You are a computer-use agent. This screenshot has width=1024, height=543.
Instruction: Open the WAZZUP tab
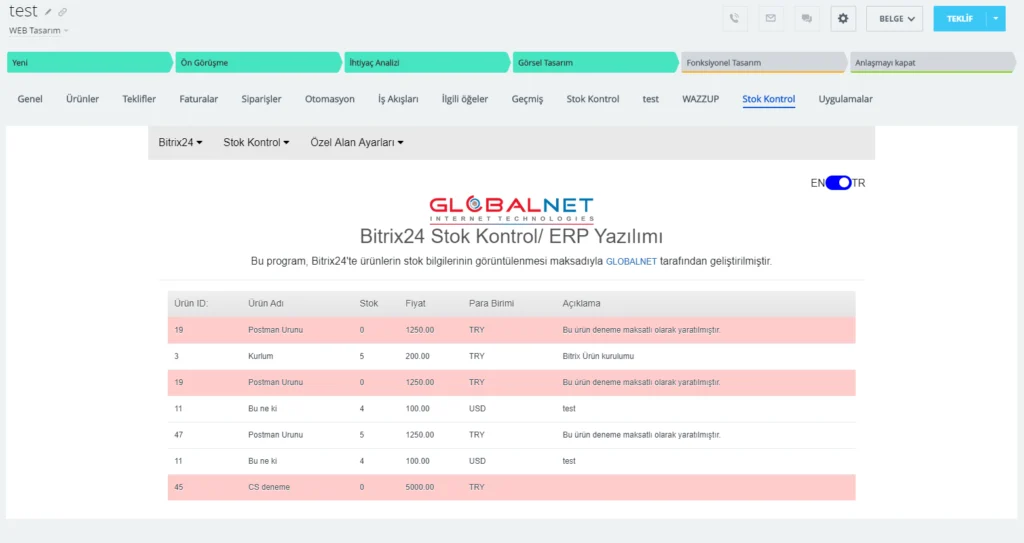click(700, 99)
